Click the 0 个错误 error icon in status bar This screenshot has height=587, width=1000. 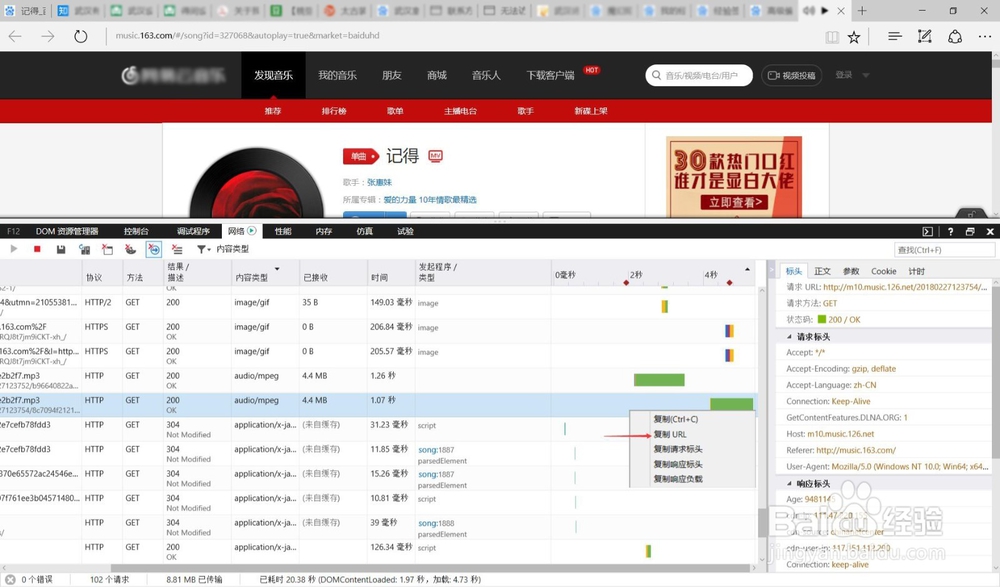click(x=10, y=579)
